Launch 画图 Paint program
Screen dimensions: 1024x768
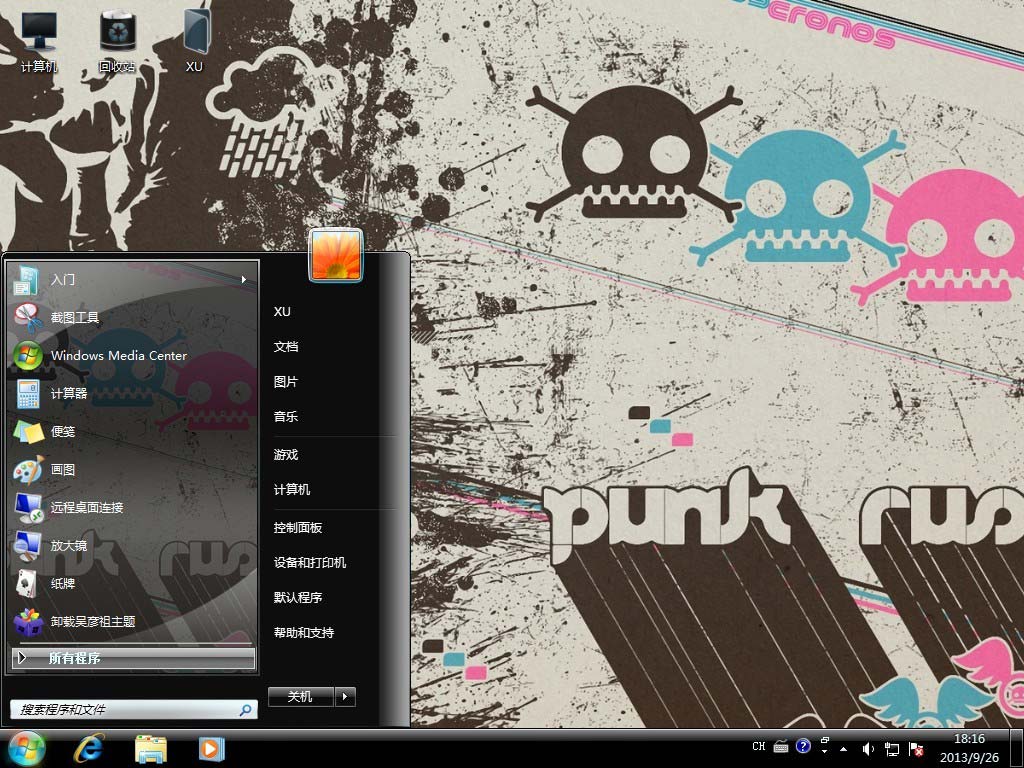coord(63,470)
